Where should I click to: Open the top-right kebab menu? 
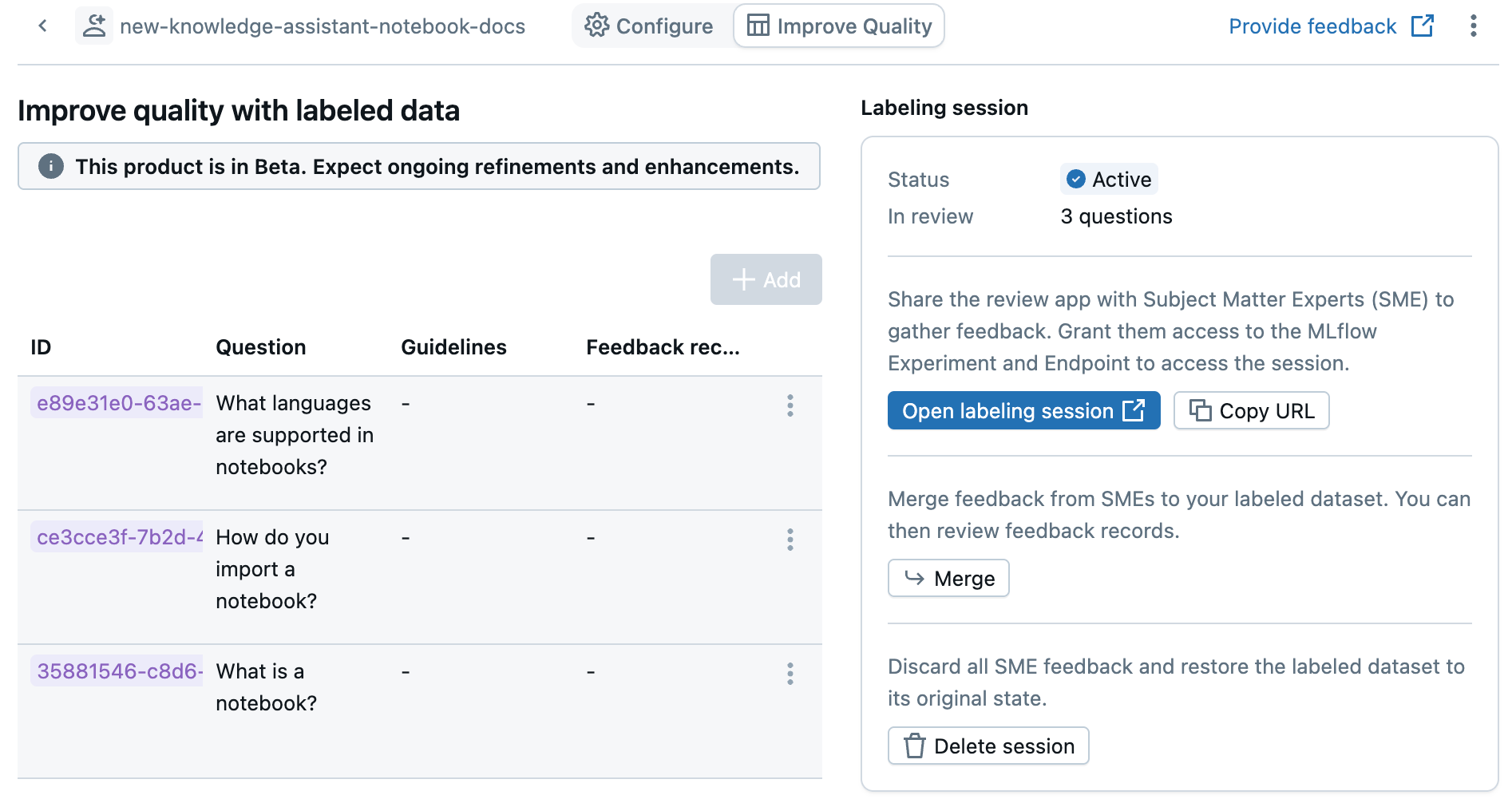pos(1473,26)
